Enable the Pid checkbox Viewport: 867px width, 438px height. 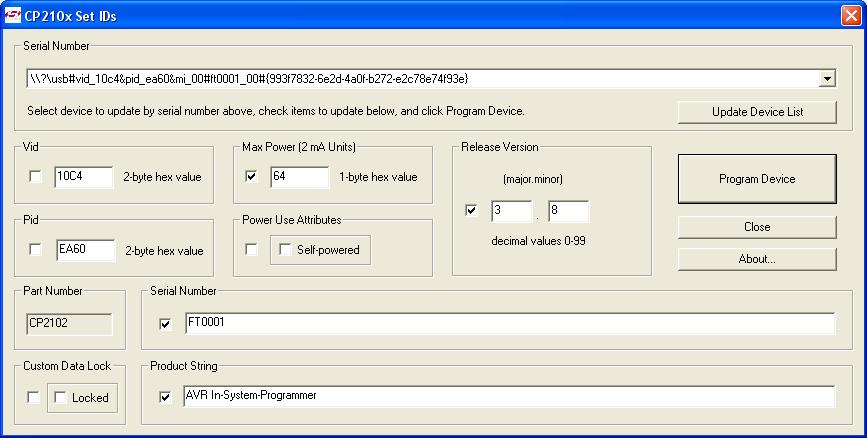[36, 249]
